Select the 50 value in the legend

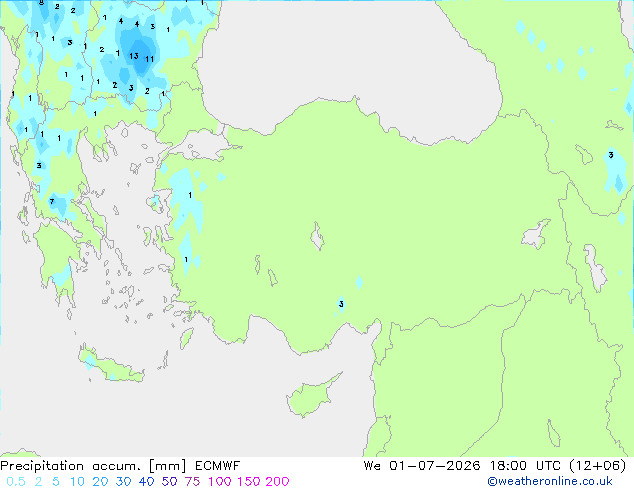169,482
